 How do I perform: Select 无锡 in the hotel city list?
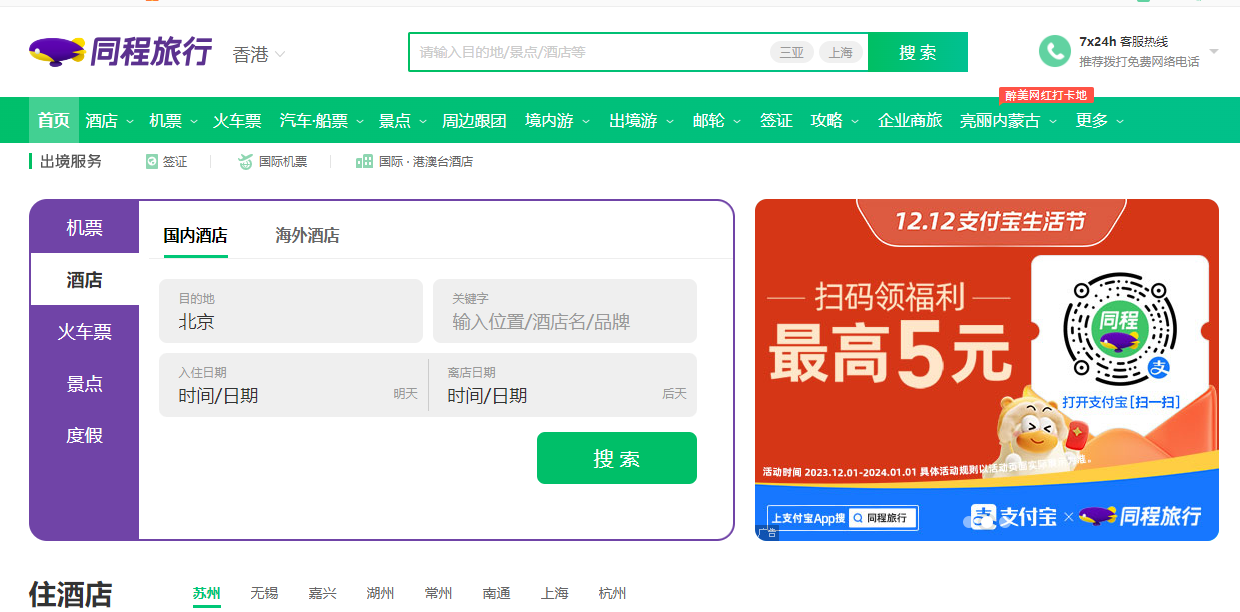(264, 593)
